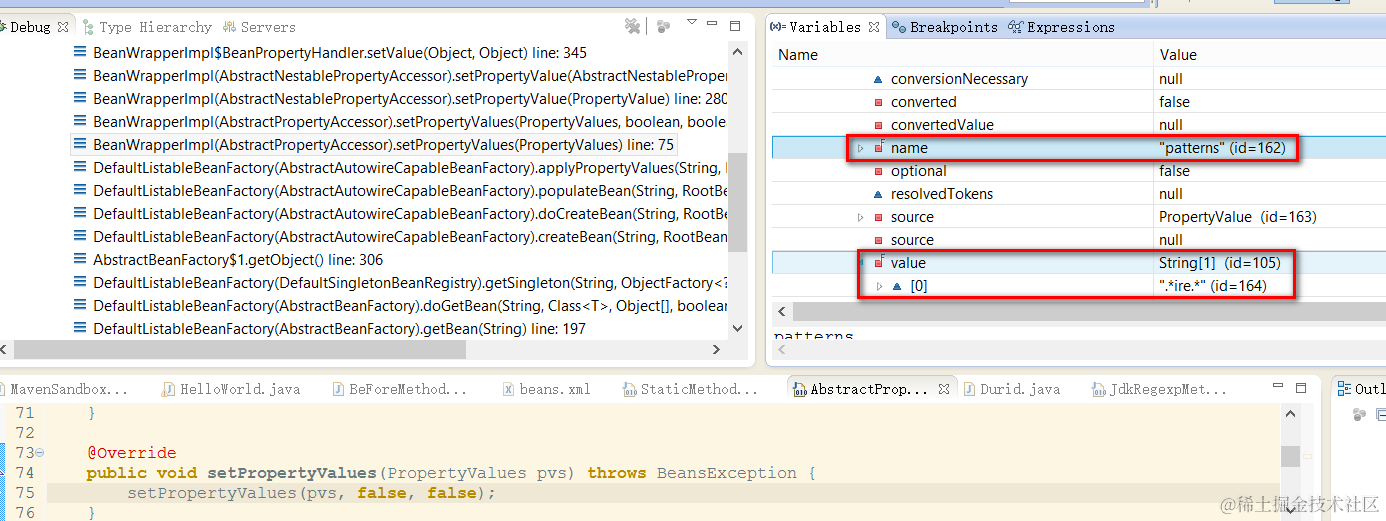Viewport: 1386px width, 521px height.
Task: Switch to the Servers tab
Action: 260,27
